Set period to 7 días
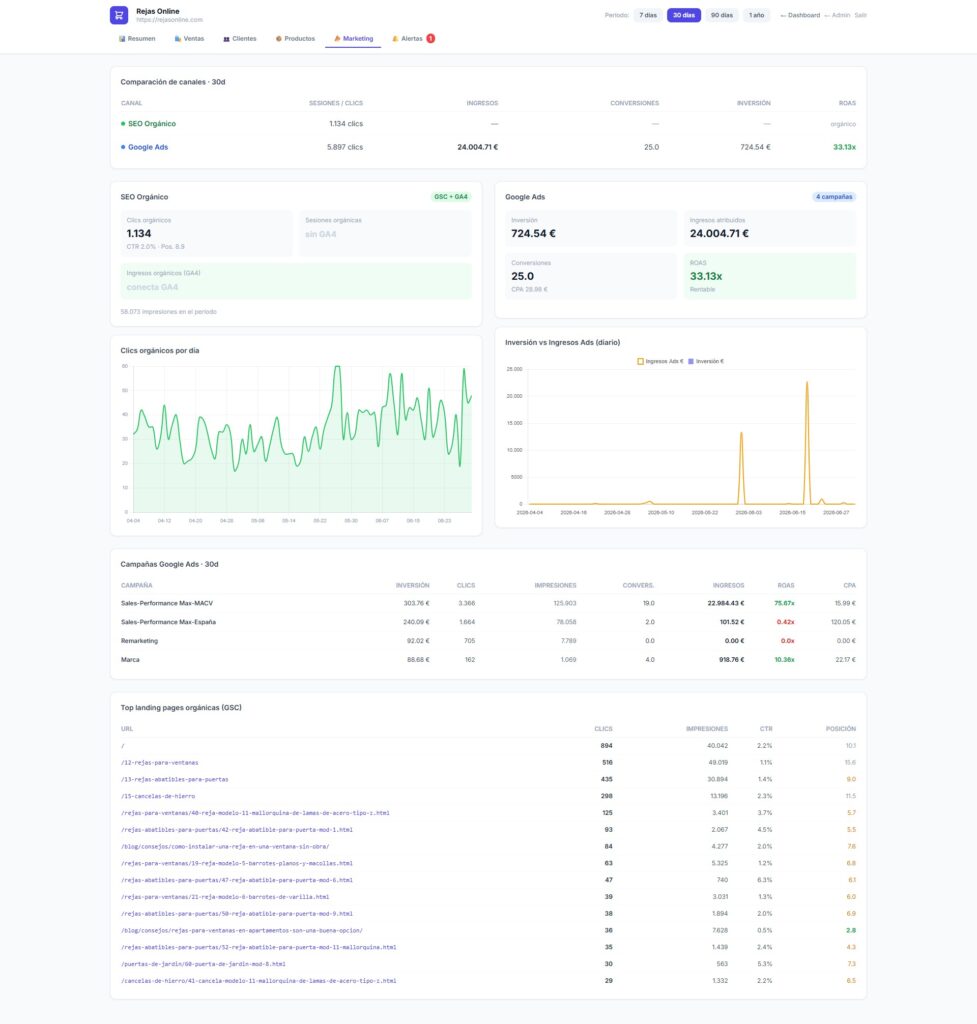The height and width of the screenshot is (1024, 977). 649,15
